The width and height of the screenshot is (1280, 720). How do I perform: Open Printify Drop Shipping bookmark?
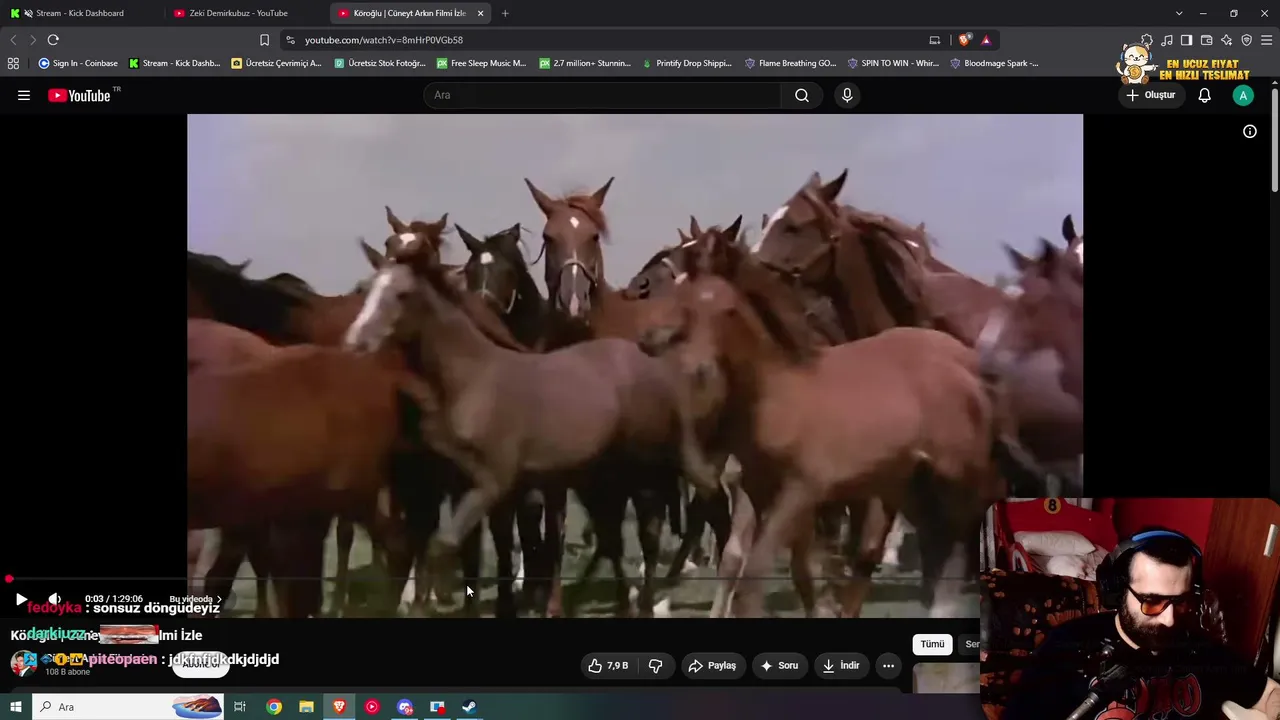(687, 63)
